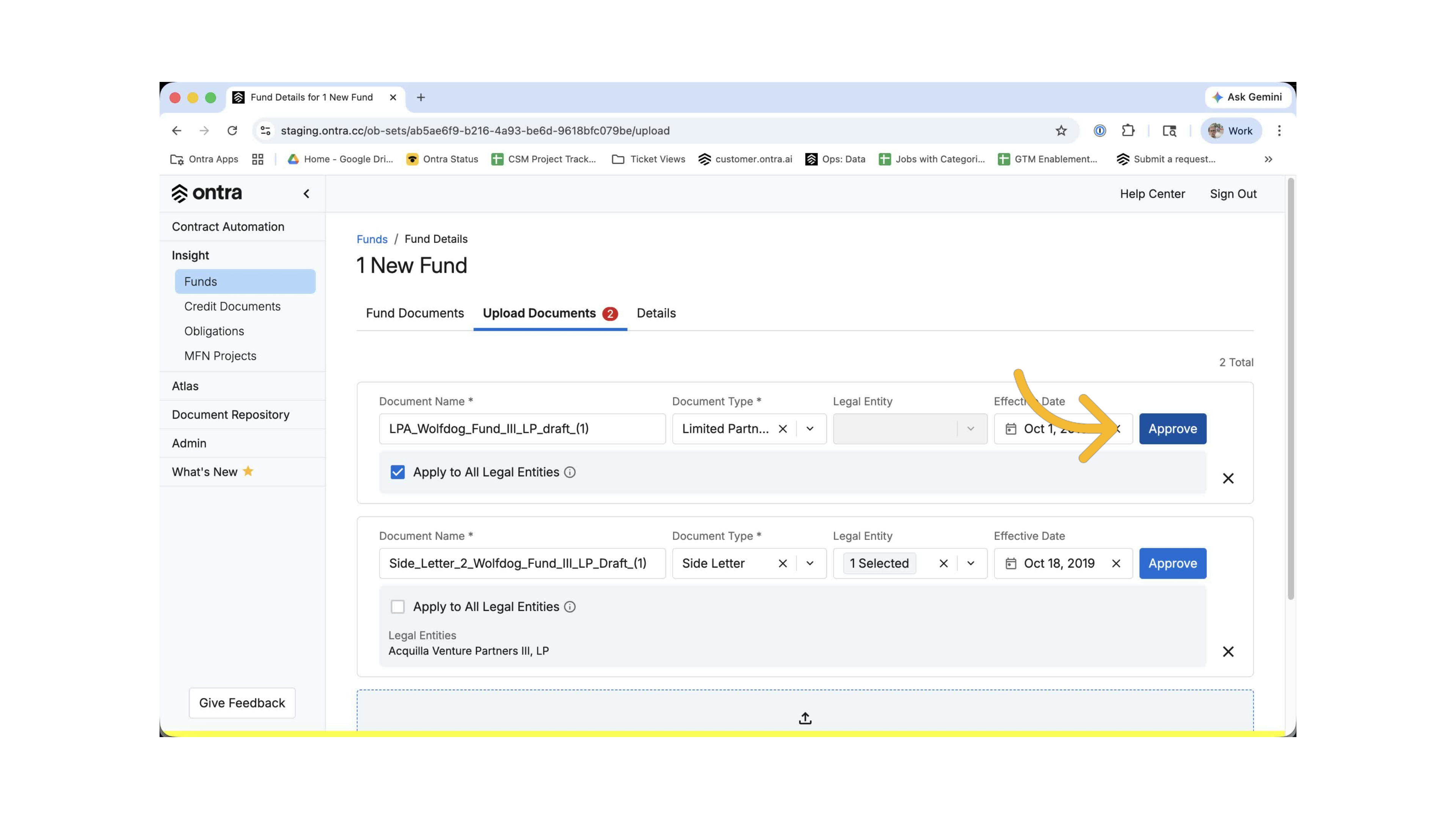Uncheck Apply to All for LPA document
Viewport: 1456px width, 819px height.
[x=397, y=472]
